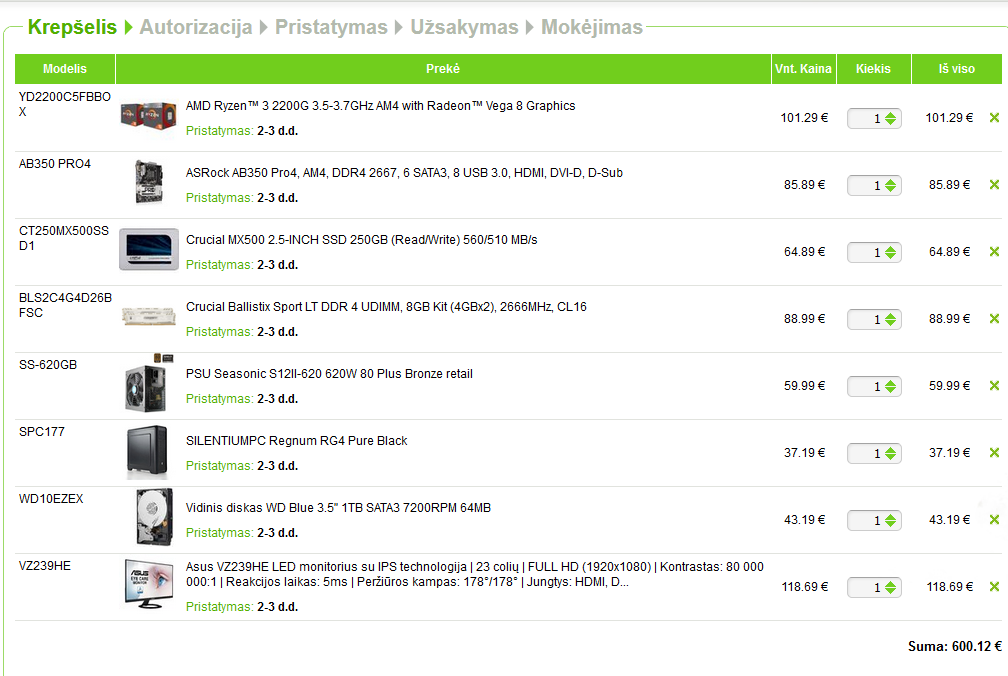Open WD Blue hard disk thumbnail

point(154,517)
